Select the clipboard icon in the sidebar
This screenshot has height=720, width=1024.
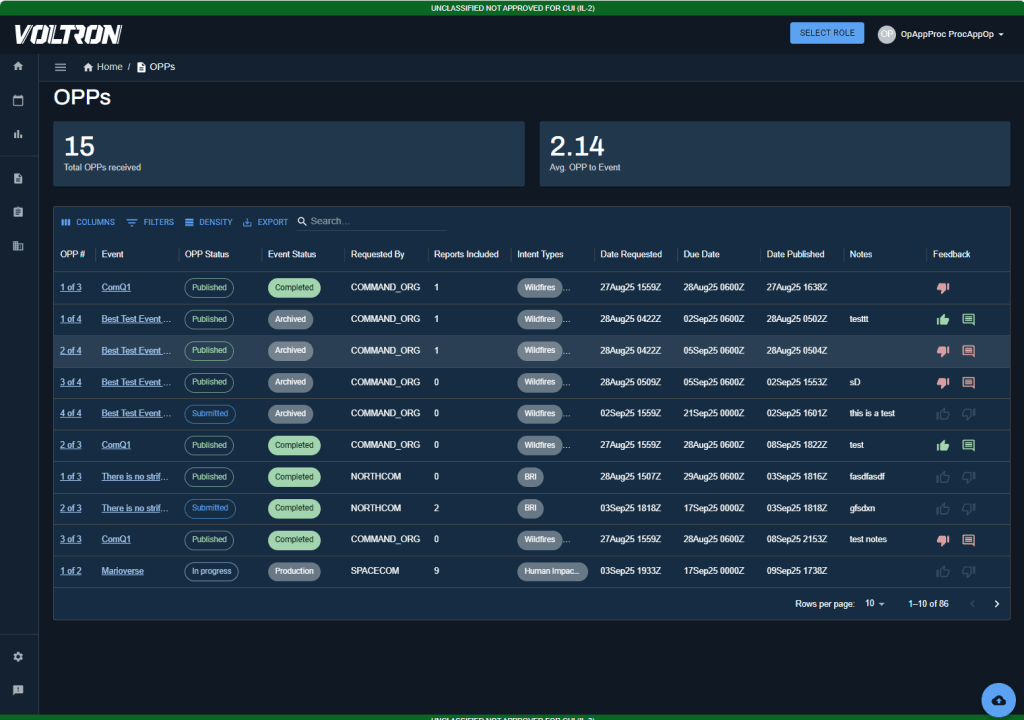18,211
